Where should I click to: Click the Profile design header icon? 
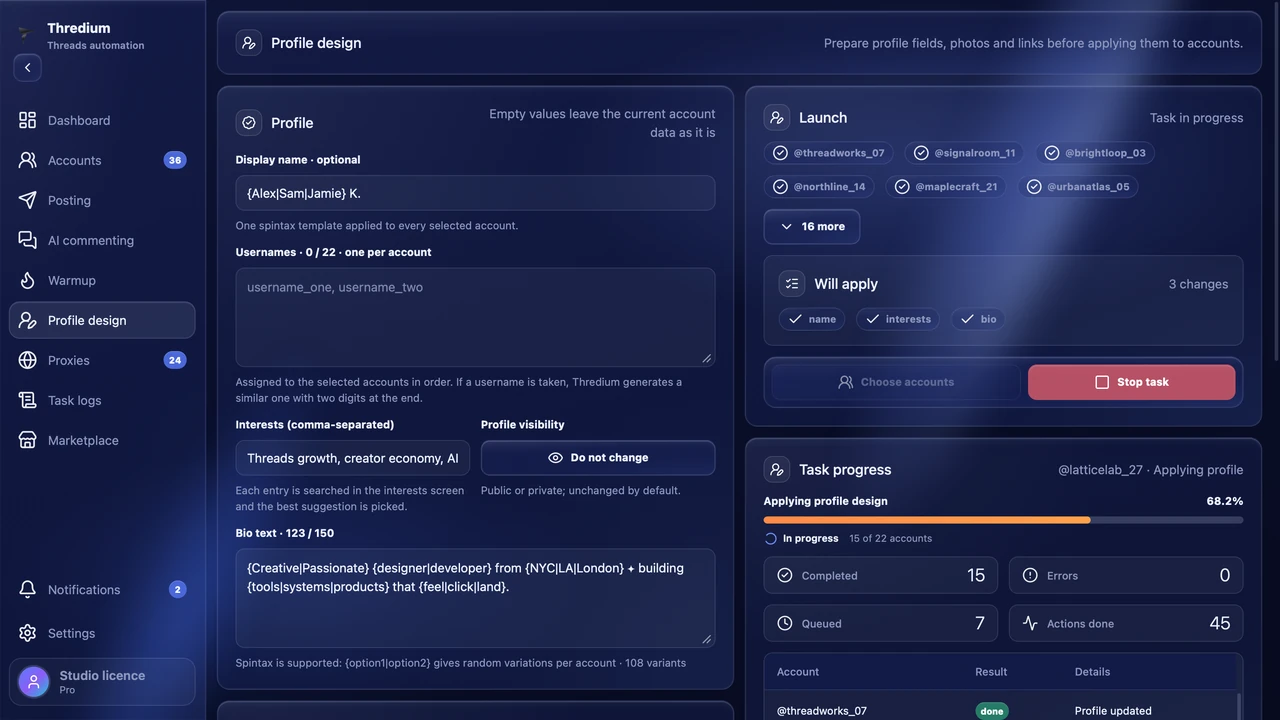(x=249, y=43)
